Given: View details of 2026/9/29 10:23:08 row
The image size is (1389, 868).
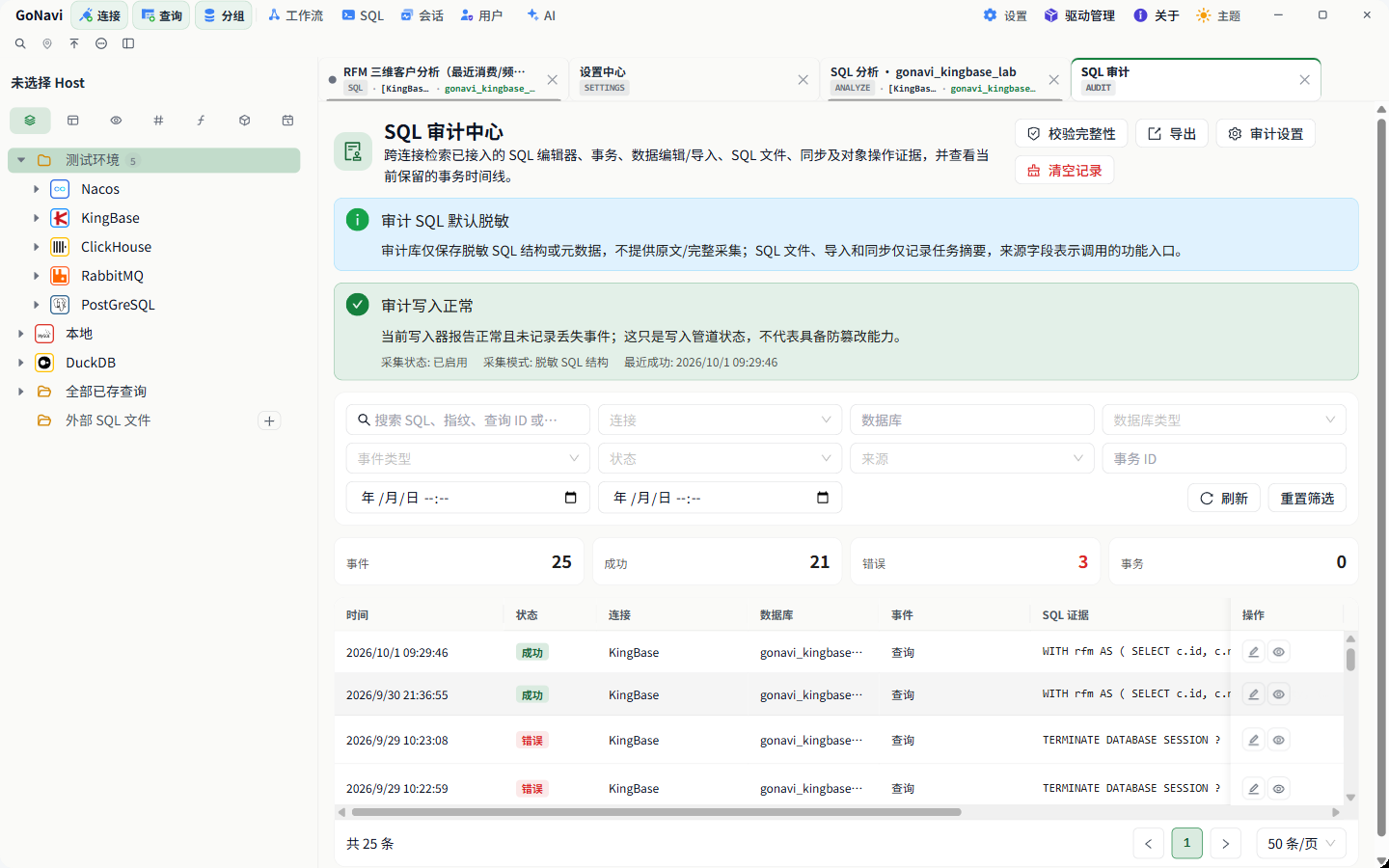Looking at the screenshot, I should (1279, 740).
